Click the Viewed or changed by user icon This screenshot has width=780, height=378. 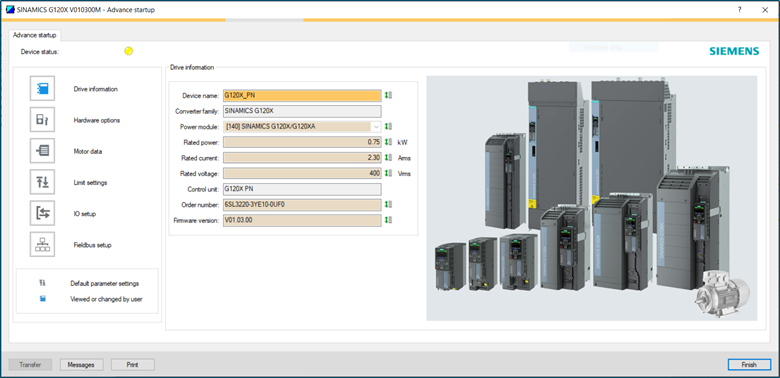pyautogui.click(x=43, y=299)
